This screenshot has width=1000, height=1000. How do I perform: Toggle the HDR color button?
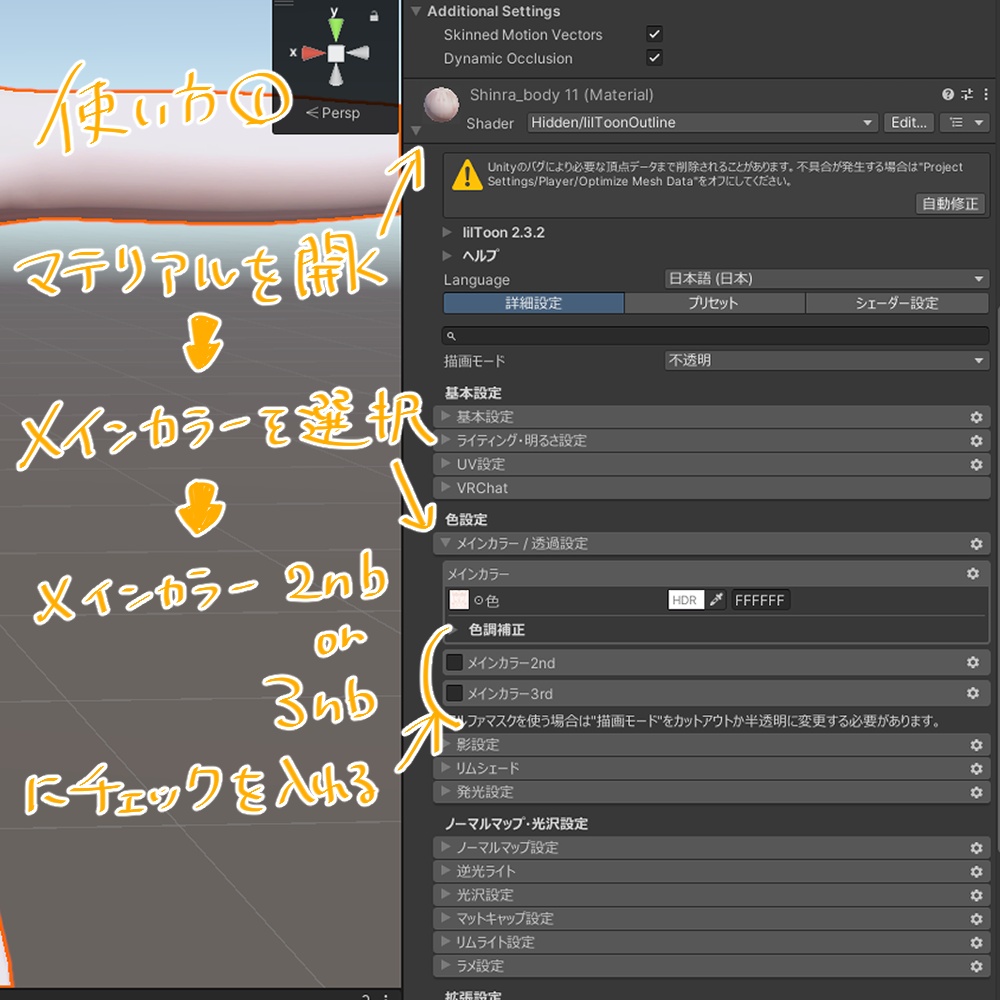click(x=686, y=599)
